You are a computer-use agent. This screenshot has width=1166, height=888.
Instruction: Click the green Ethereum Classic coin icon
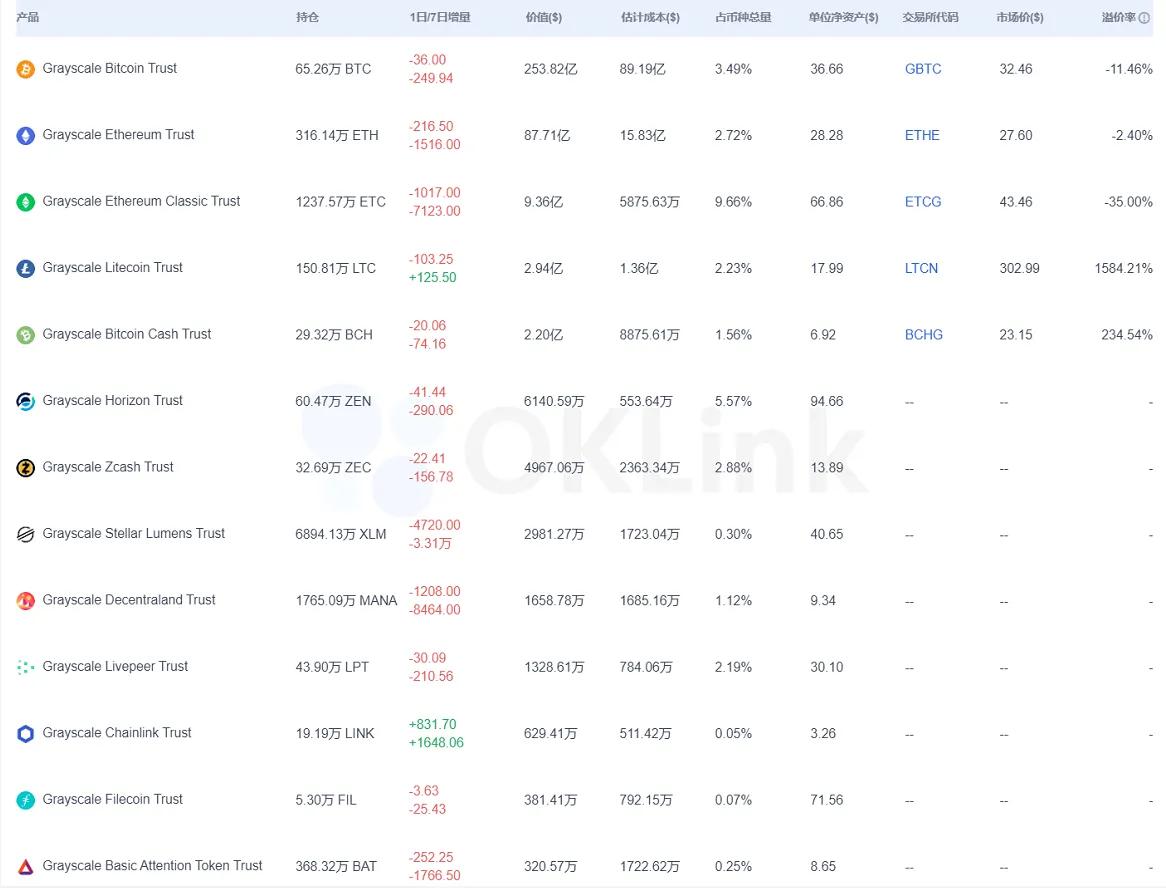[x=25, y=202]
